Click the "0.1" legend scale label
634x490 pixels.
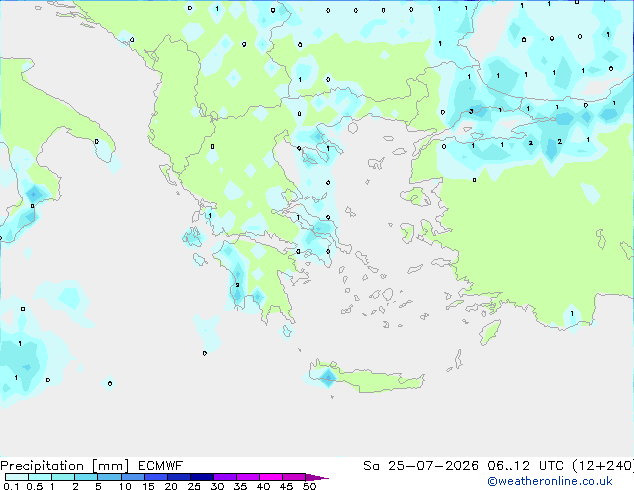coord(11,486)
